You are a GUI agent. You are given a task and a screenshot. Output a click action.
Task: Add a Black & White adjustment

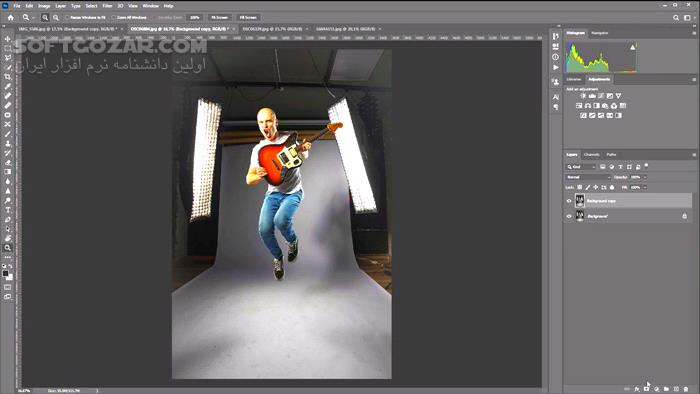coord(596,106)
